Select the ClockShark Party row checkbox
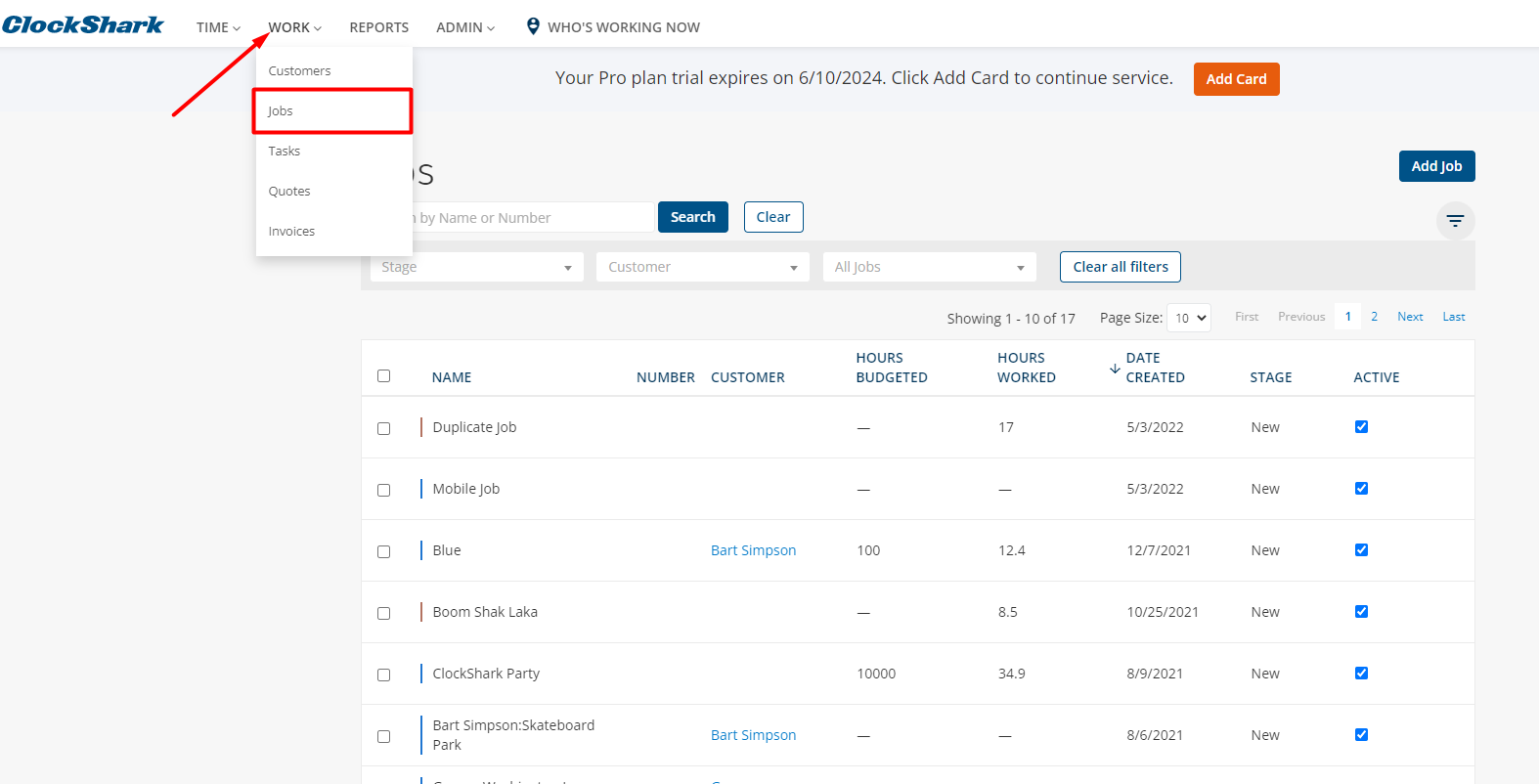 [383, 675]
